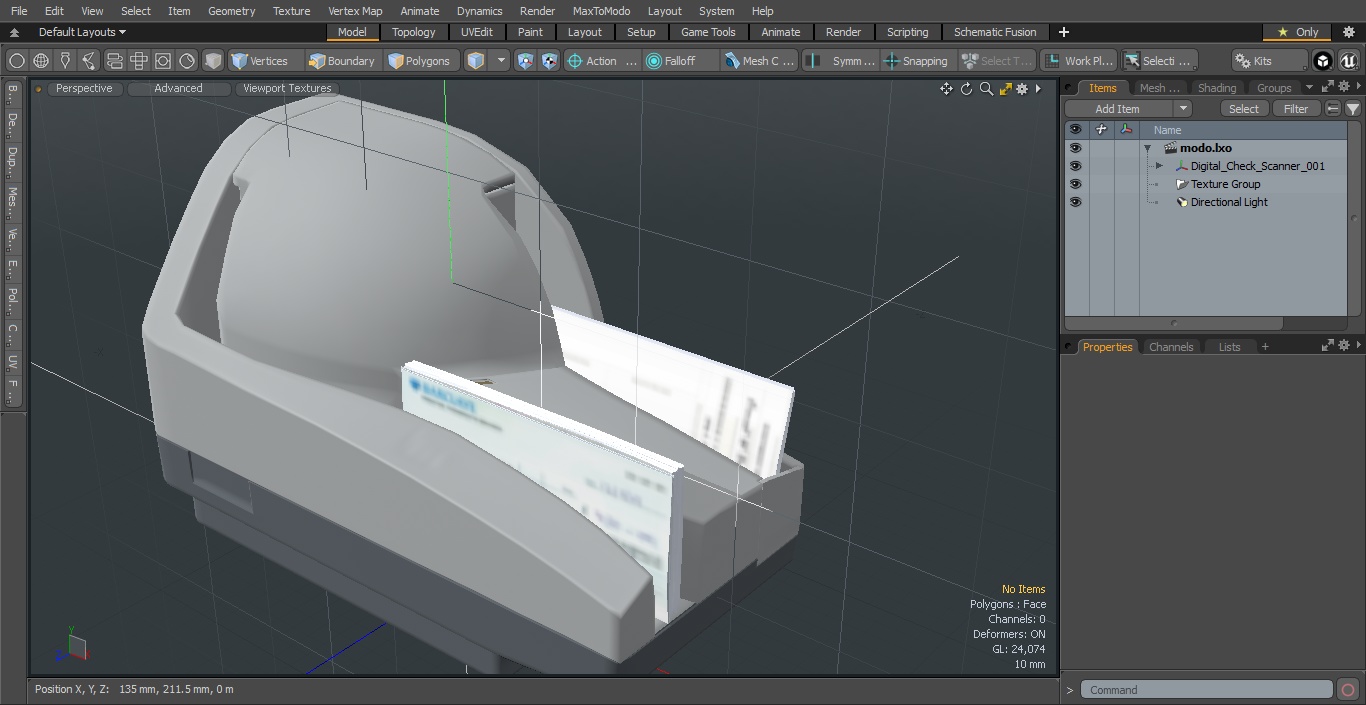This screenshot has height=705, width=1366.
Task: Click the square-with-circle toolbar icon
Action: [163, 61]
